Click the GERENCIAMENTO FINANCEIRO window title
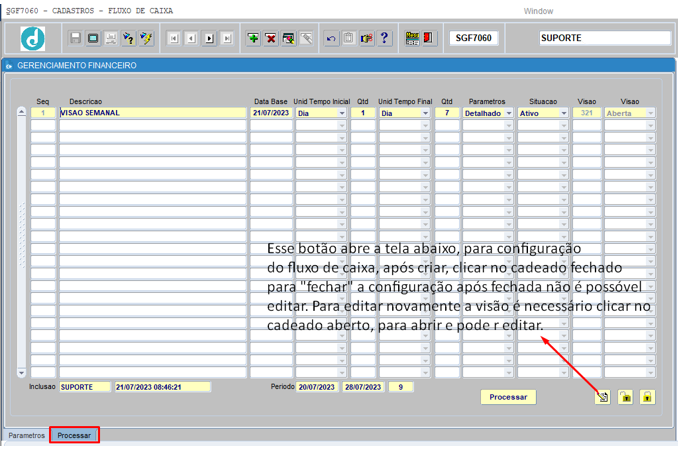 click(77, 66)
